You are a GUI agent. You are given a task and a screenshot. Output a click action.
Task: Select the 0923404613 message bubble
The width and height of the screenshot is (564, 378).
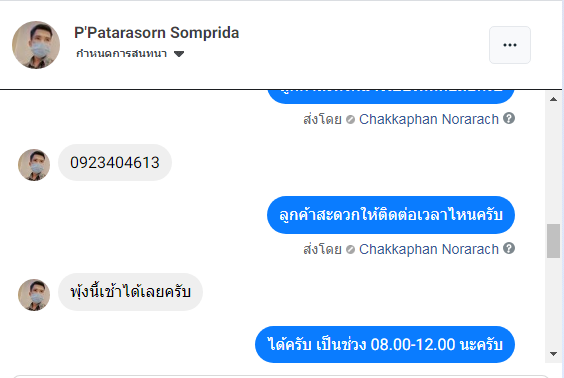[x=115, y=163]
